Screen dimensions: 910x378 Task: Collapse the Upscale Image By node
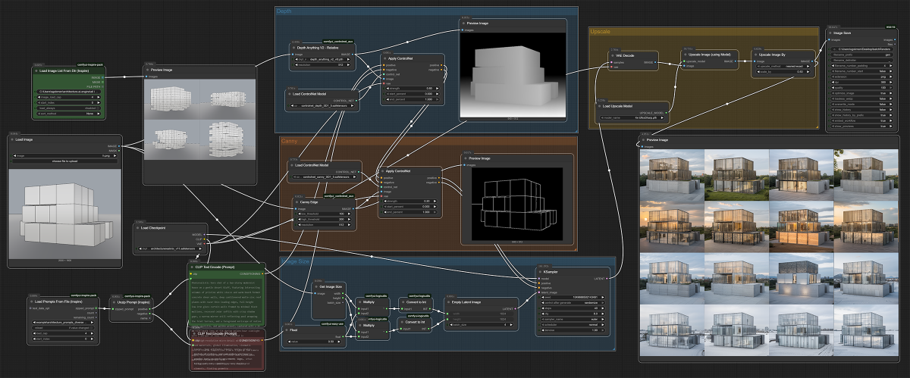pos(757,54)
